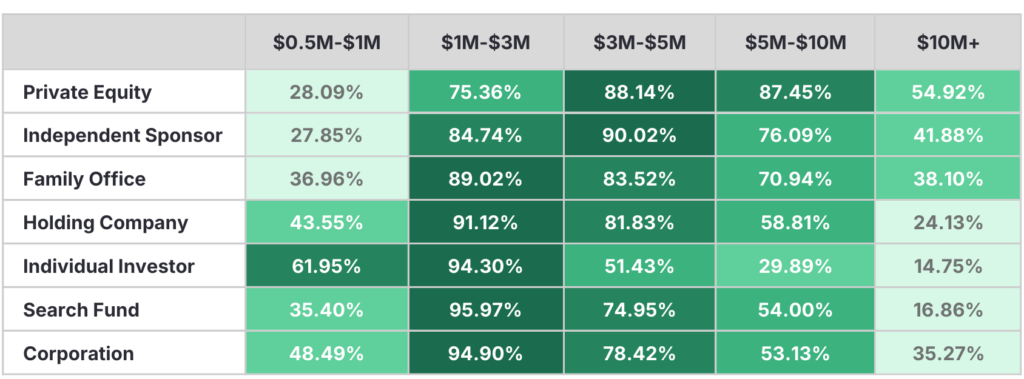Image resolution: width=1024 pixels, height=379 pixels.
Task: Select the Corporation row label
Action: (x=78, y=354)
